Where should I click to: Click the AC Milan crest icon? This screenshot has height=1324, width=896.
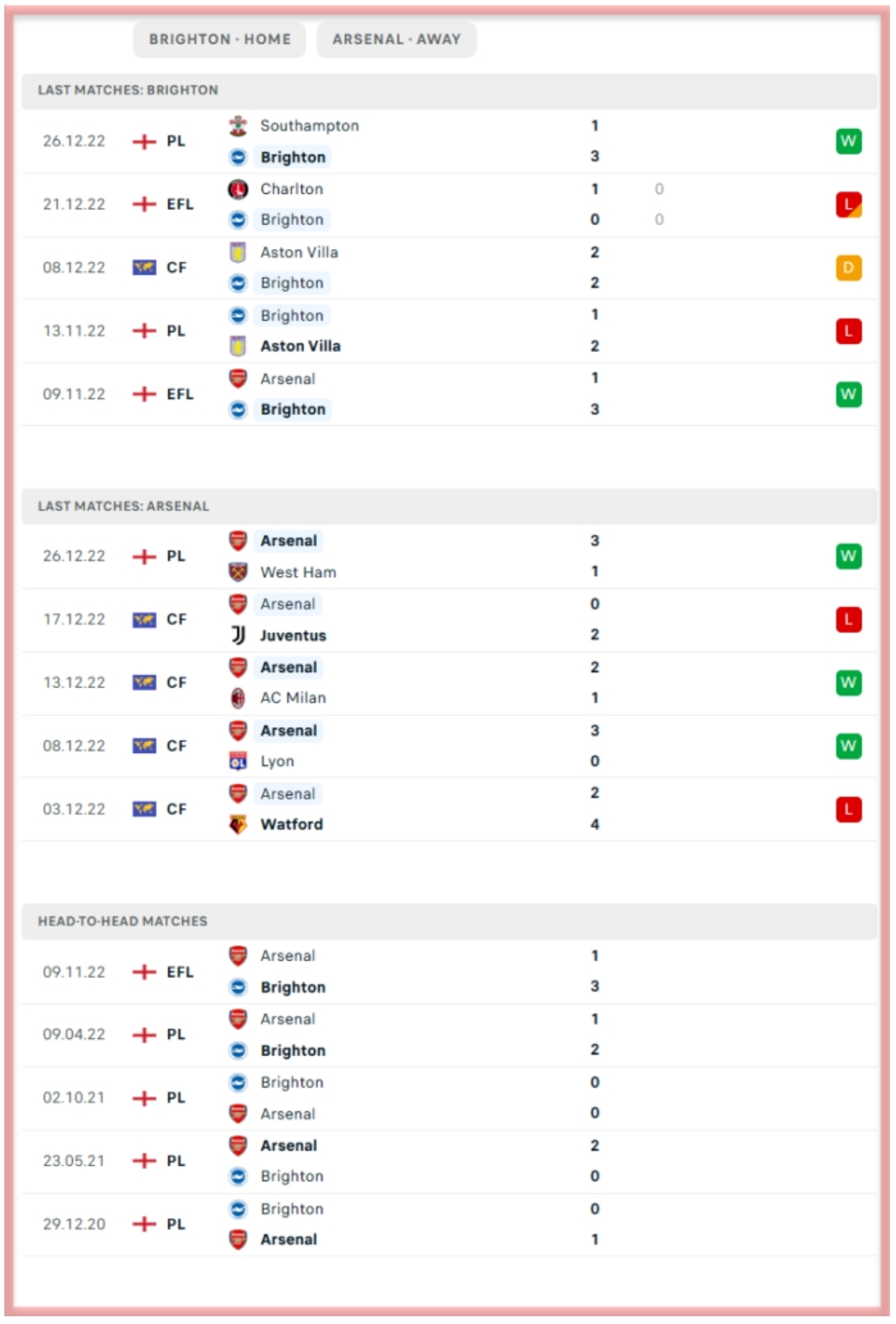pos(238,698)
